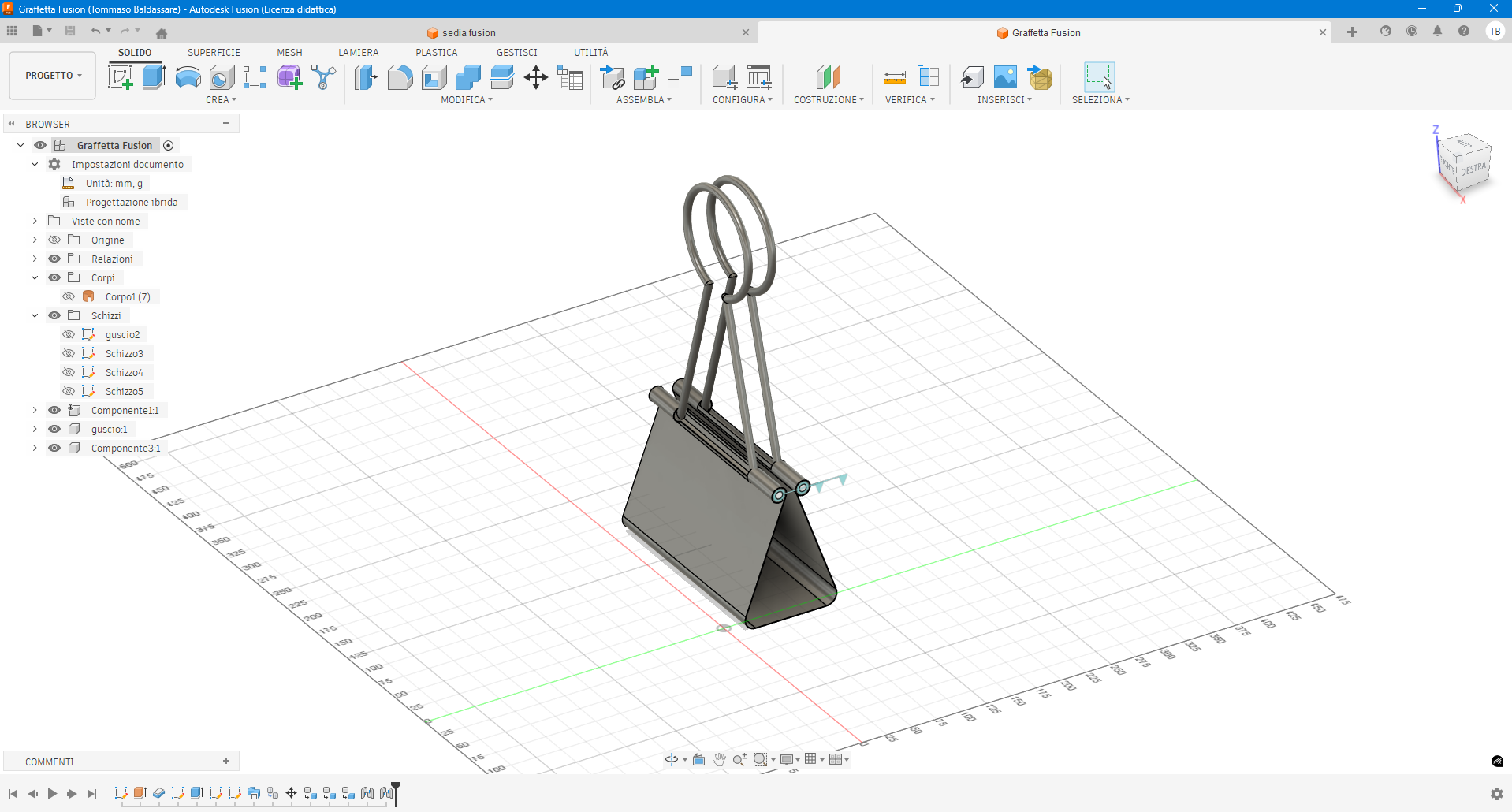Select the Create Sketch tool
The width and height of the screenshot is (1512, 812).
point(121,76)
